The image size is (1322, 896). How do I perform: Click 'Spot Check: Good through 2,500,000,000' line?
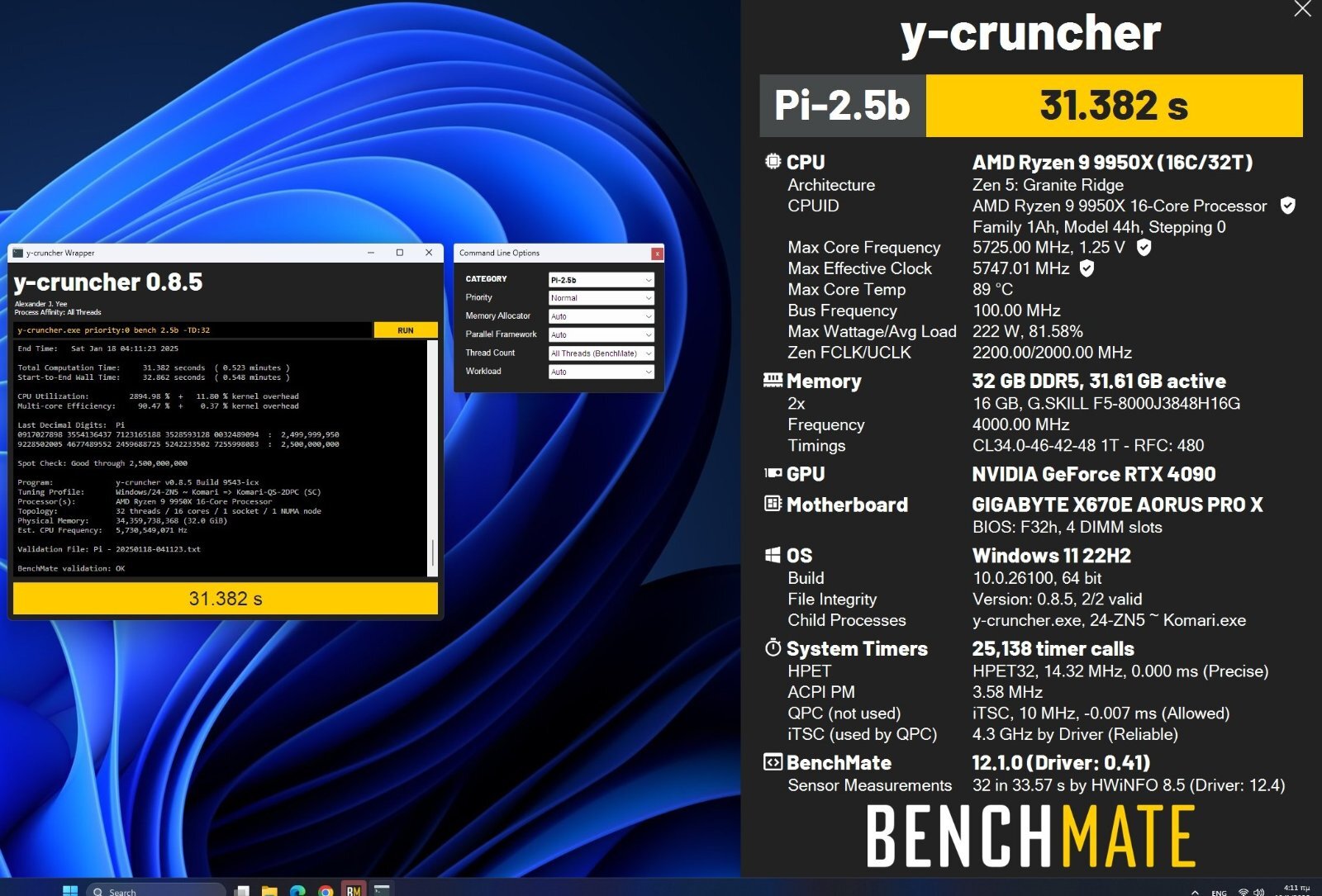tap(102, 463)
